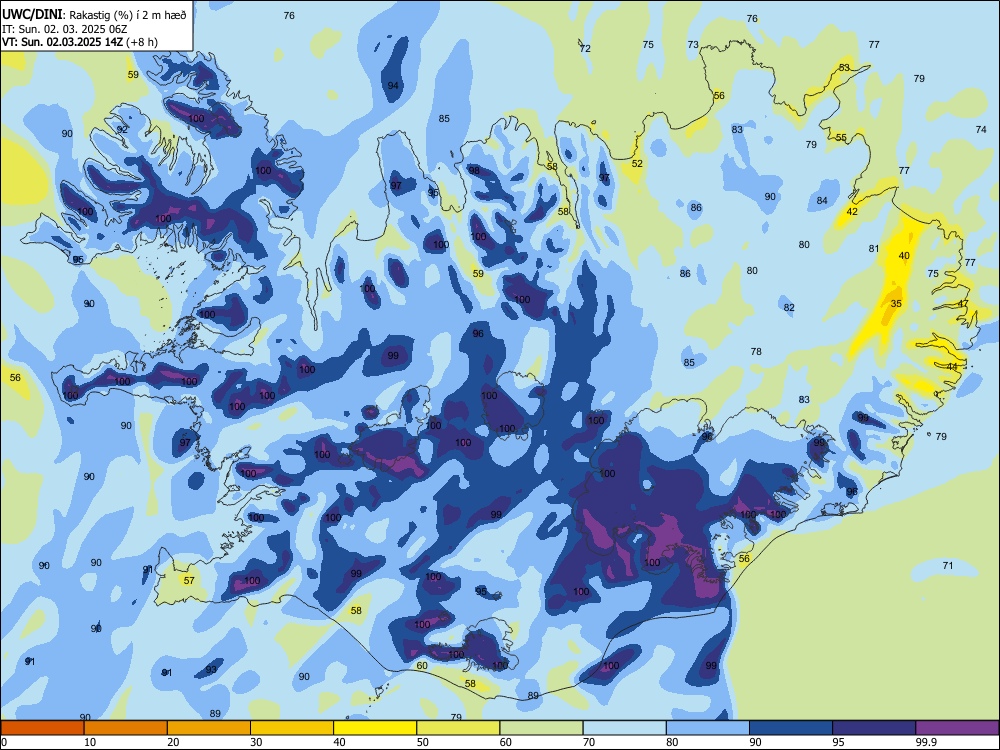Click the humidity value '52' in the north

coord(637,163)
